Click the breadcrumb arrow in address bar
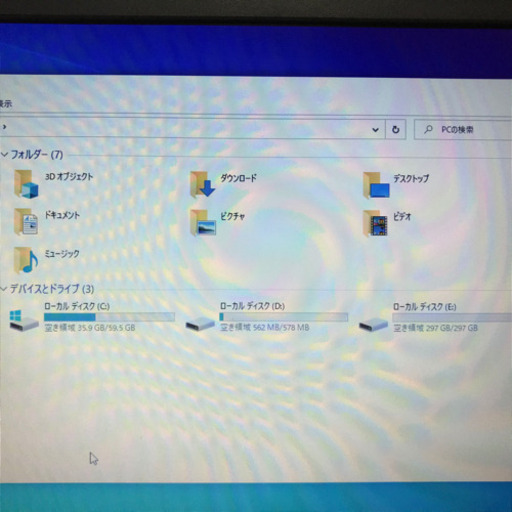 [4, 127]
